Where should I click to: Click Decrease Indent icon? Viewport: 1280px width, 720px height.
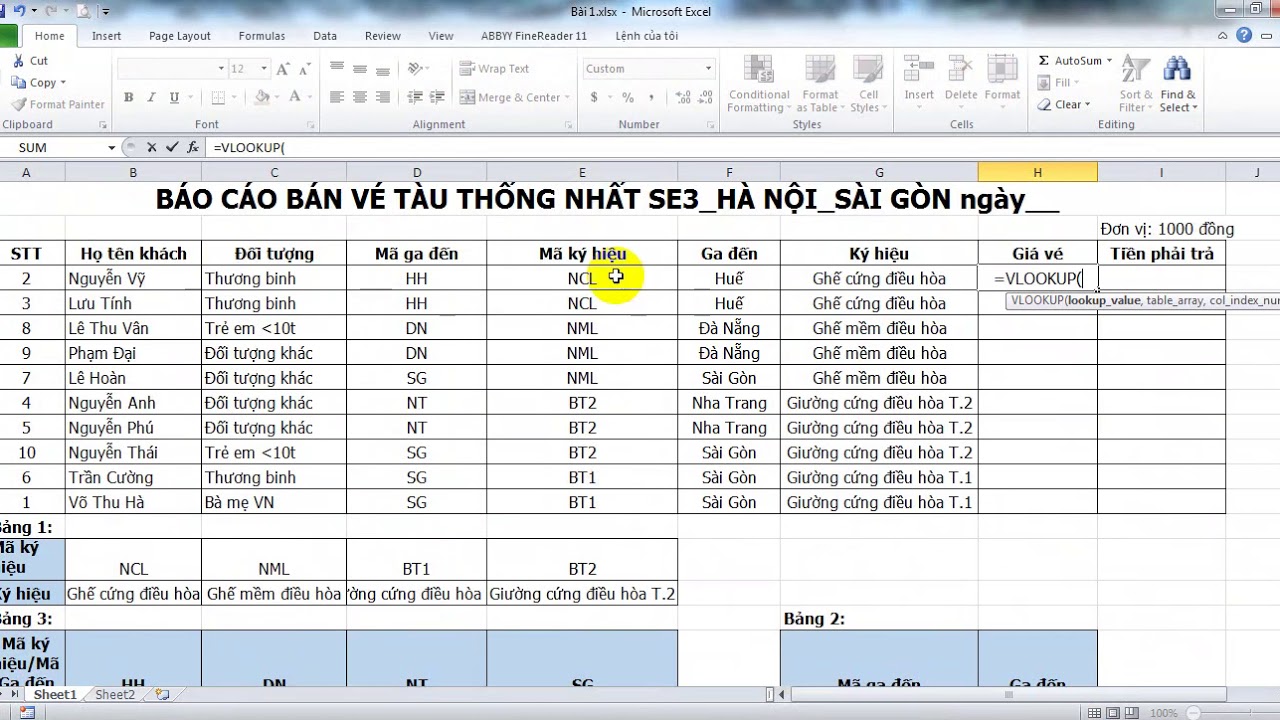tap(415, 97)
